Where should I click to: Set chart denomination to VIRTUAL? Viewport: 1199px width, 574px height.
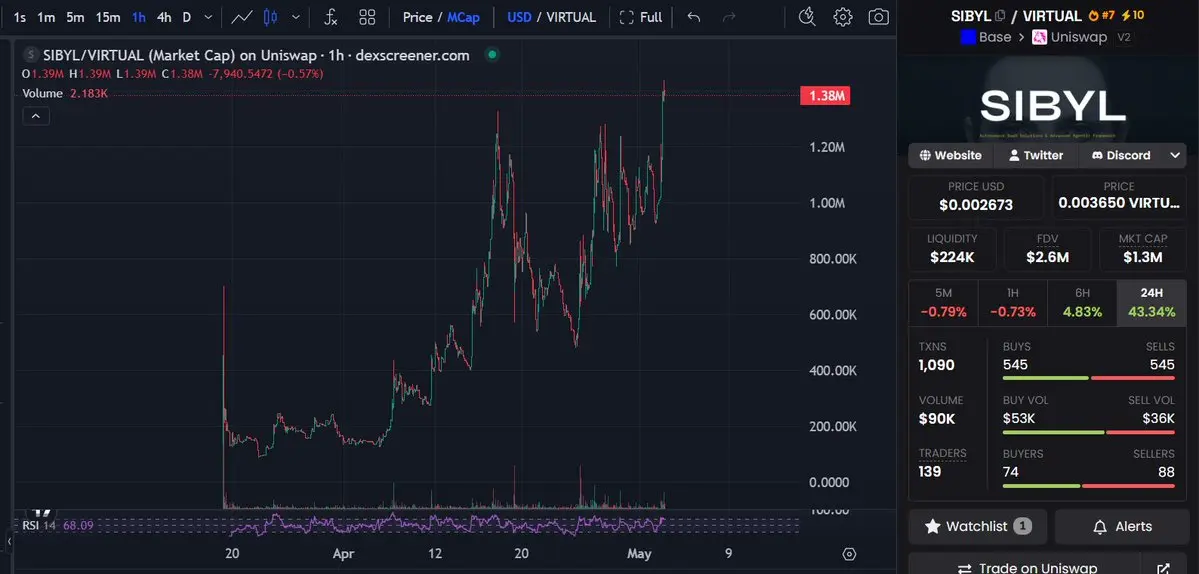(570, 17)
